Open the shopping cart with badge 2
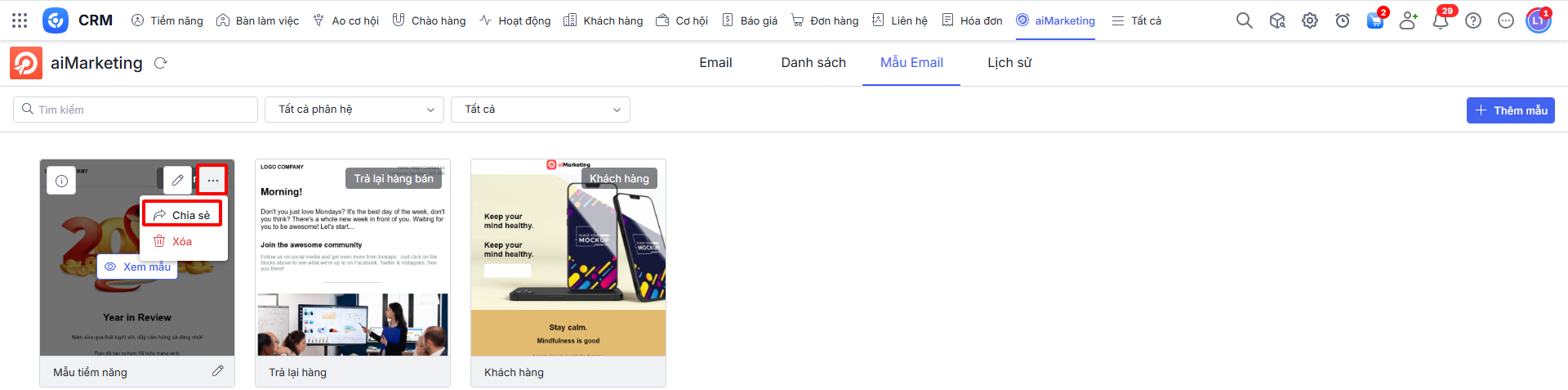Viewport: 1568px width, 390px height. [1375, 20]
